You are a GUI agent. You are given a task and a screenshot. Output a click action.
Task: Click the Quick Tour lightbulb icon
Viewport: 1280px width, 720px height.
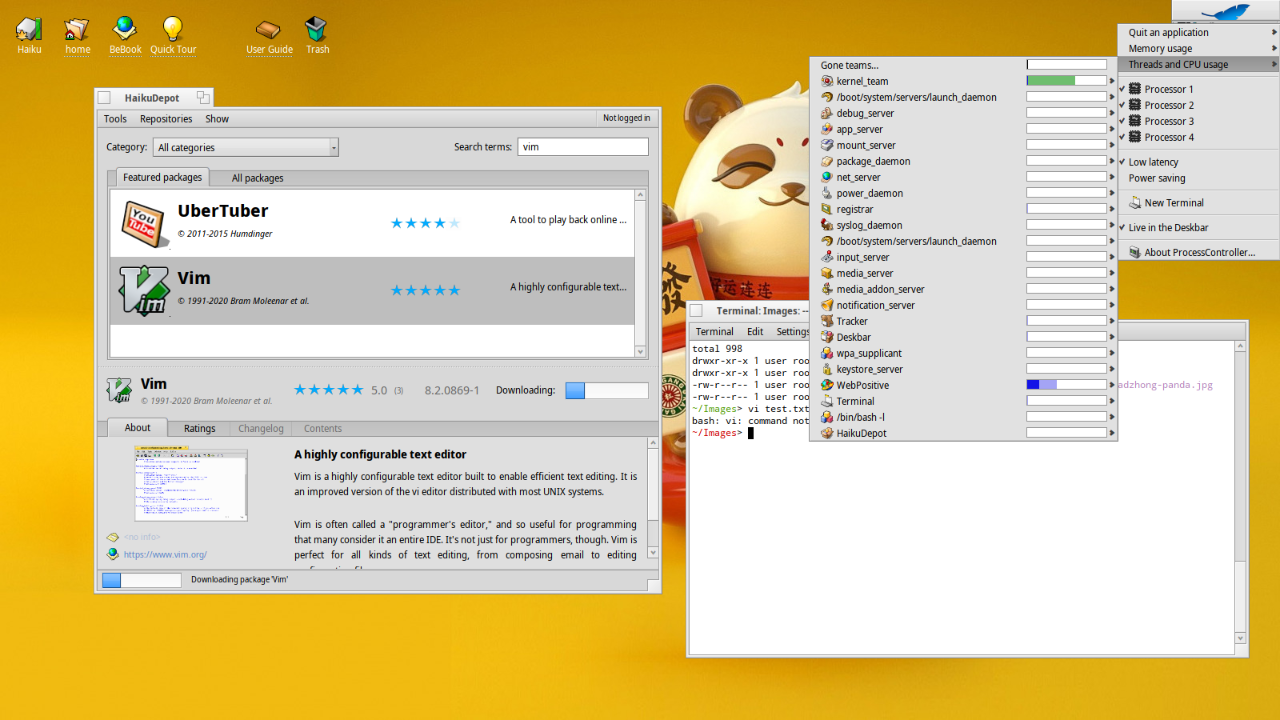click(173, 29)
